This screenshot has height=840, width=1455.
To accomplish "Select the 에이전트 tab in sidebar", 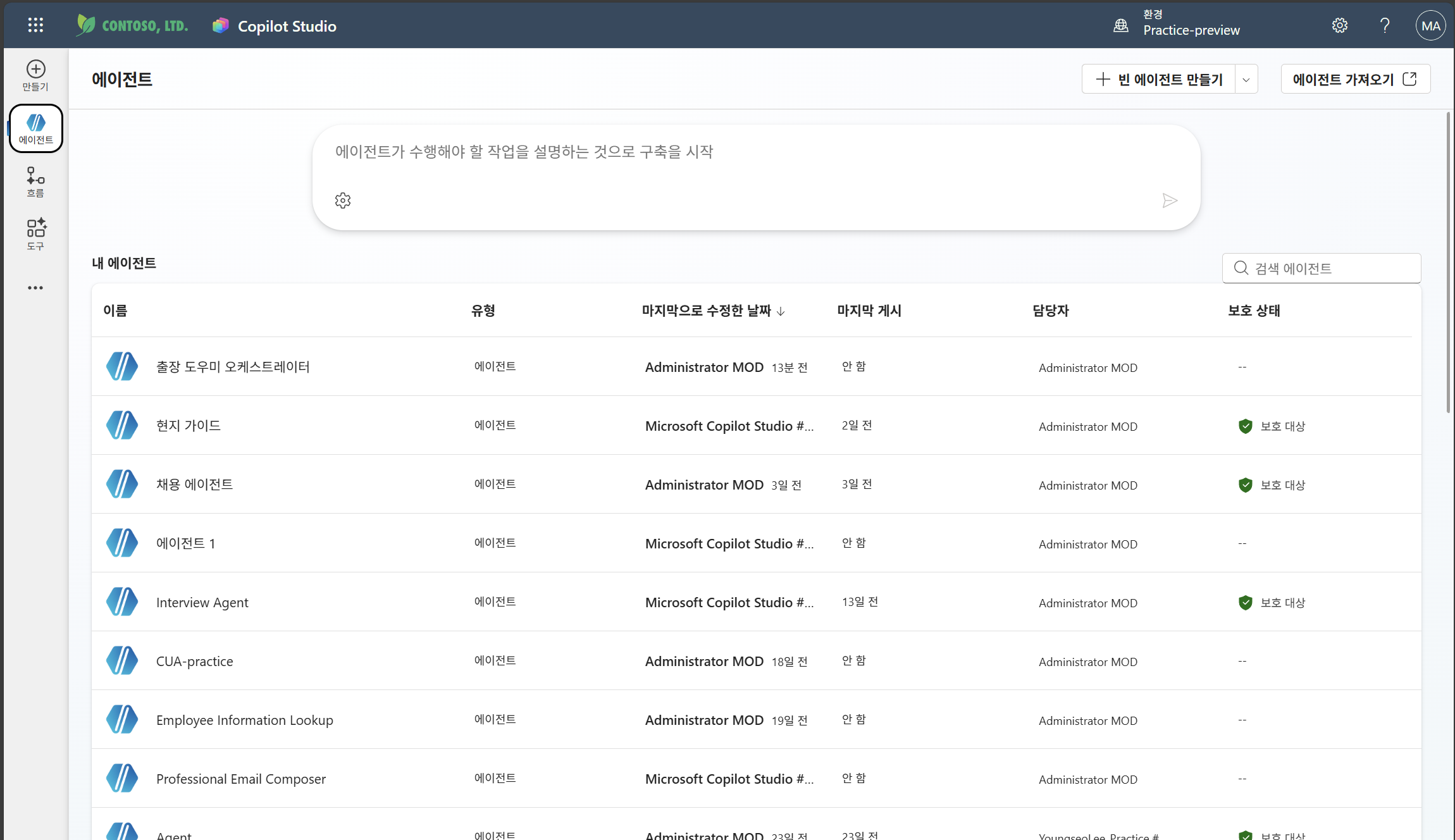I will [x=36, y=128].
